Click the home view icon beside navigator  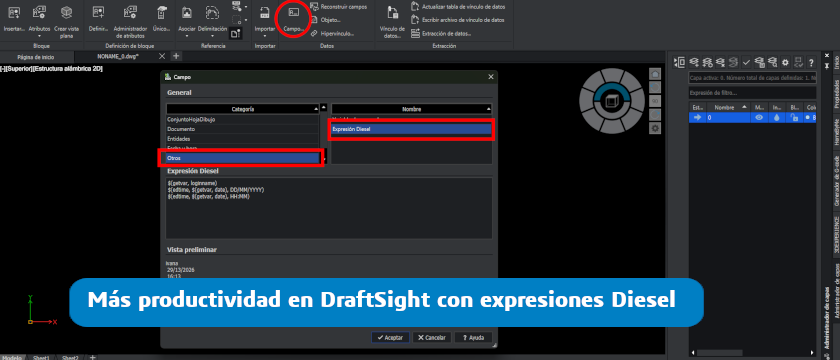click(655, 74)
